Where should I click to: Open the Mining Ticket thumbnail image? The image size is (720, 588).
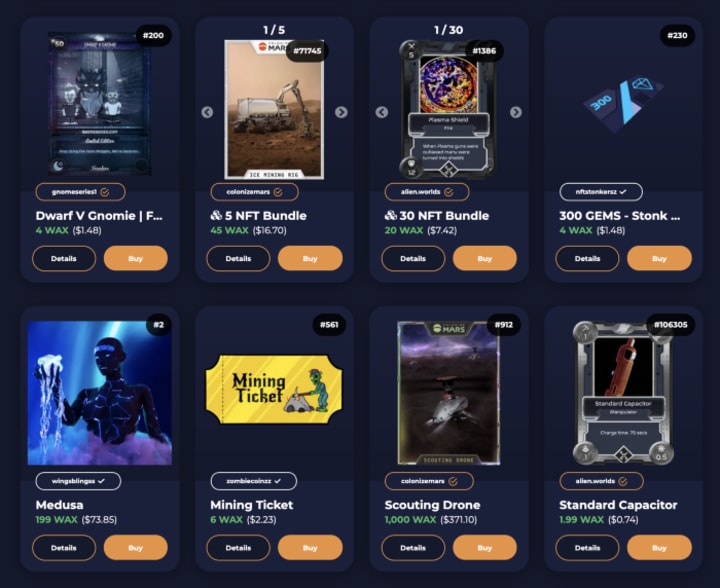(274, 389)
